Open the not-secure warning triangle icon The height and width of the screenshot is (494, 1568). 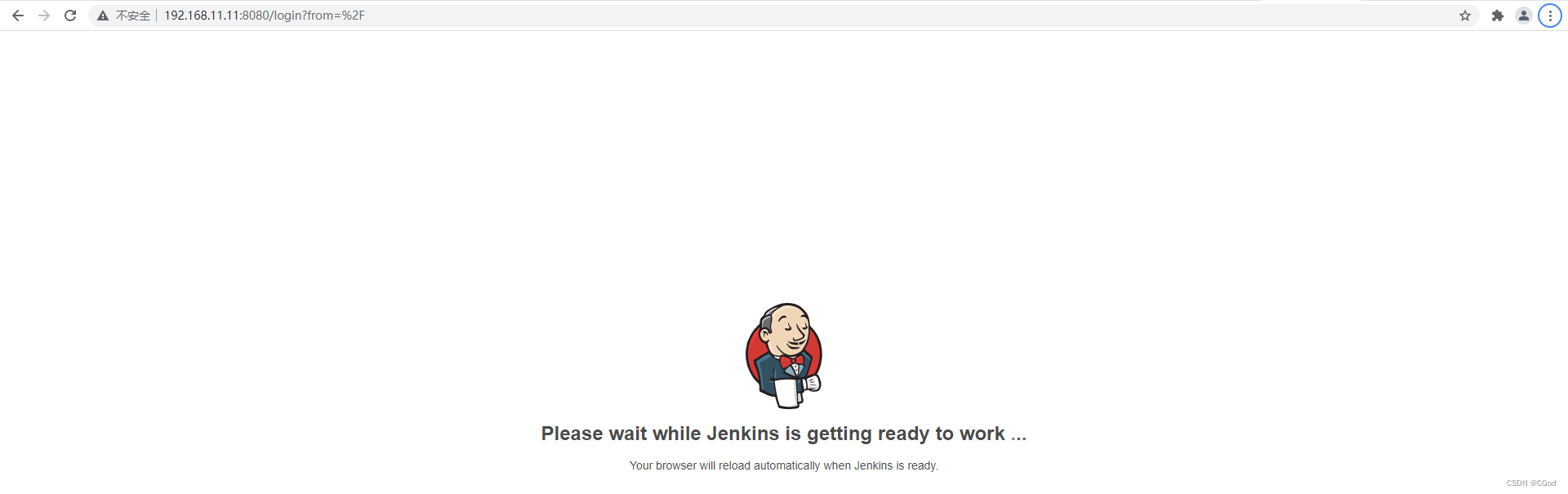(103, 16)
